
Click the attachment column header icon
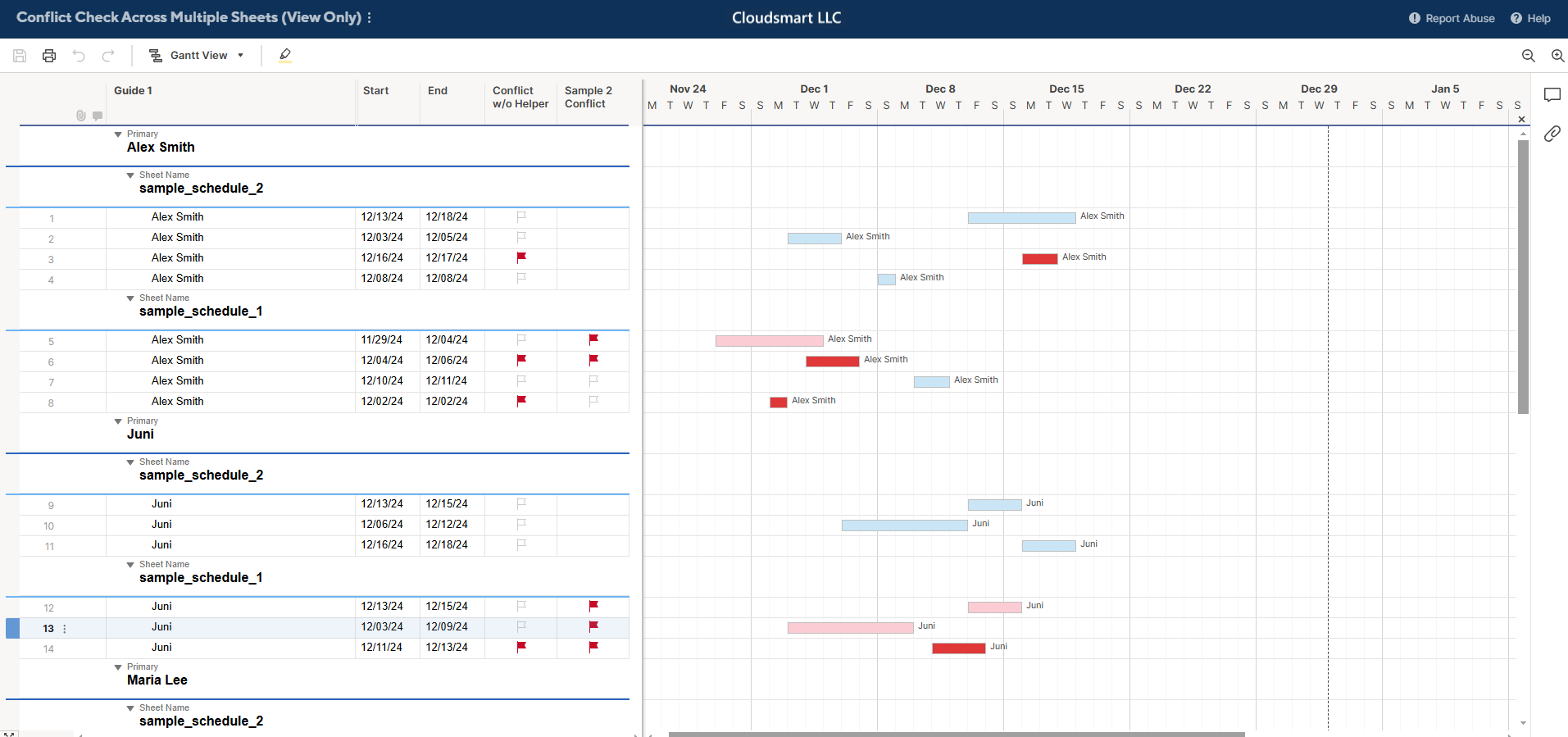81,116
